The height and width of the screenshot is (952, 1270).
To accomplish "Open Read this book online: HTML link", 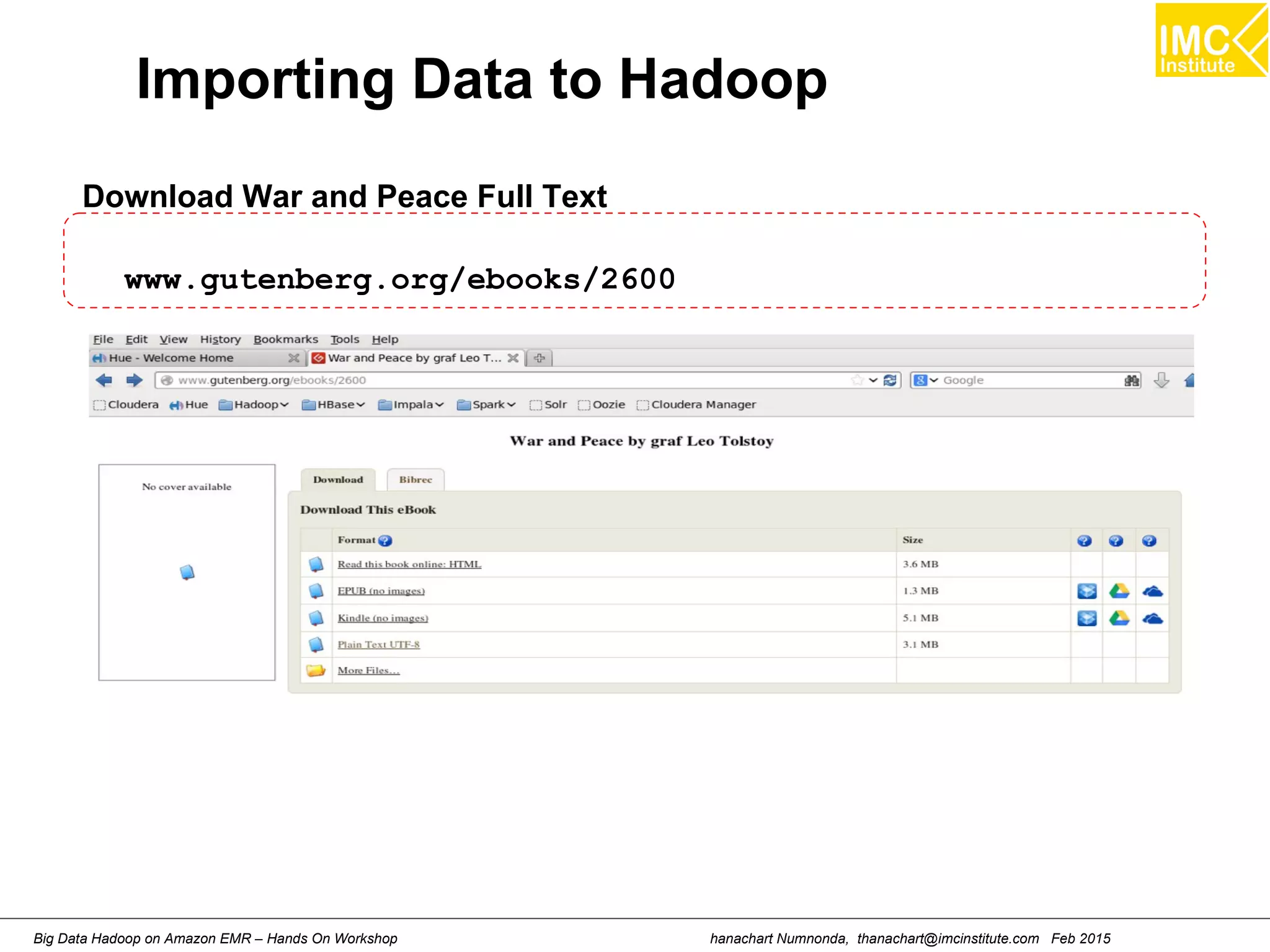I will [409, 564].
